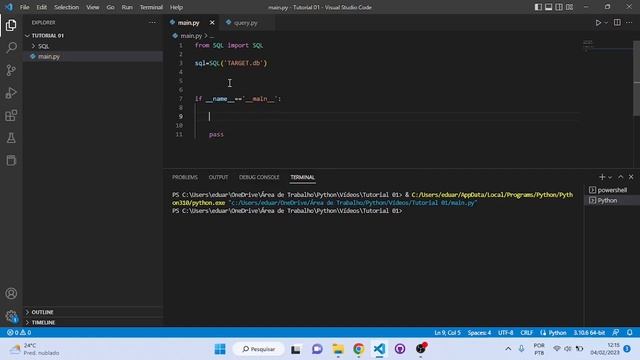Run Python file with play button
Screen dimensions: 640x360
point(598,23)
